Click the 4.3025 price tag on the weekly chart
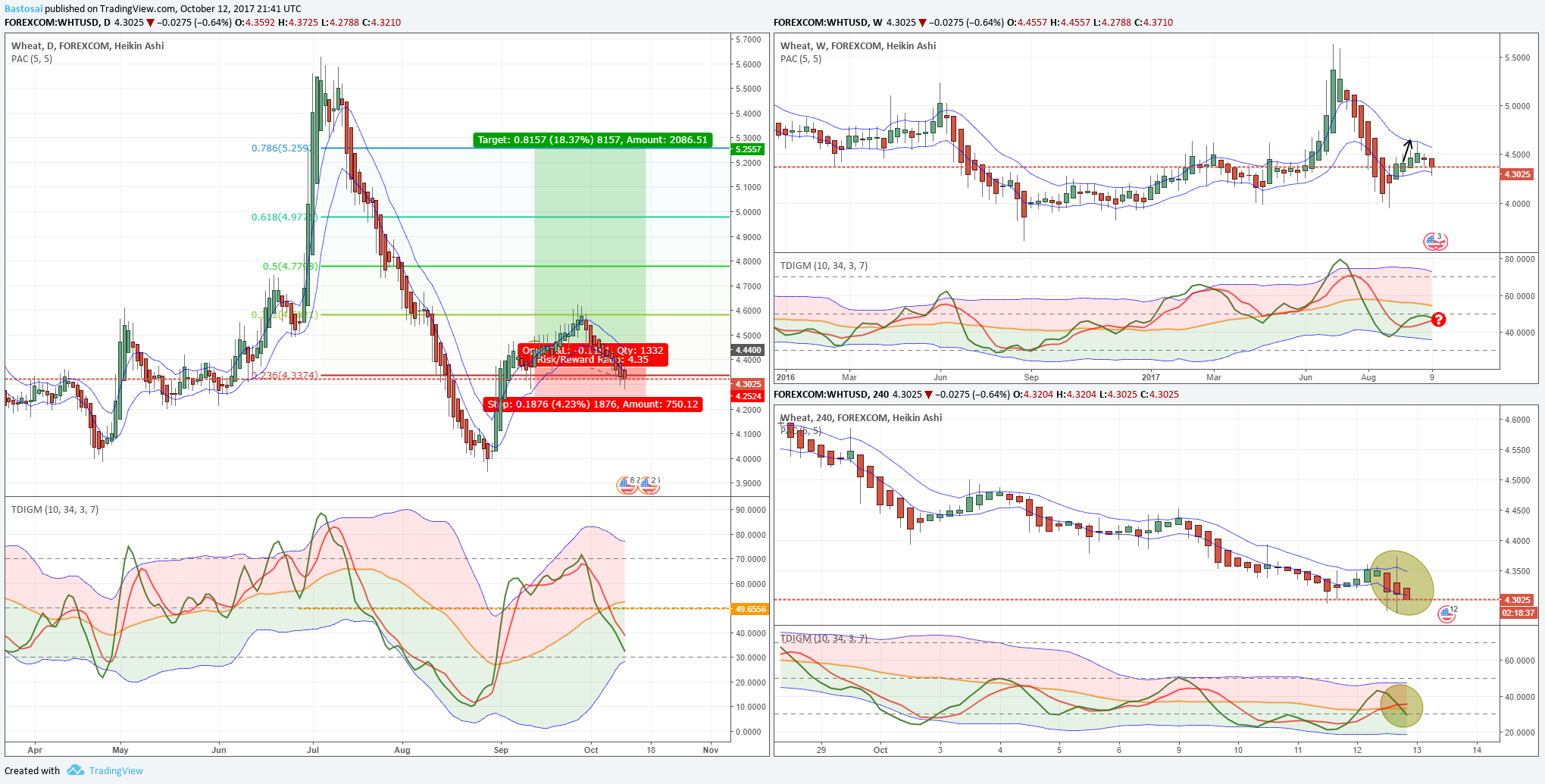 1517,174
